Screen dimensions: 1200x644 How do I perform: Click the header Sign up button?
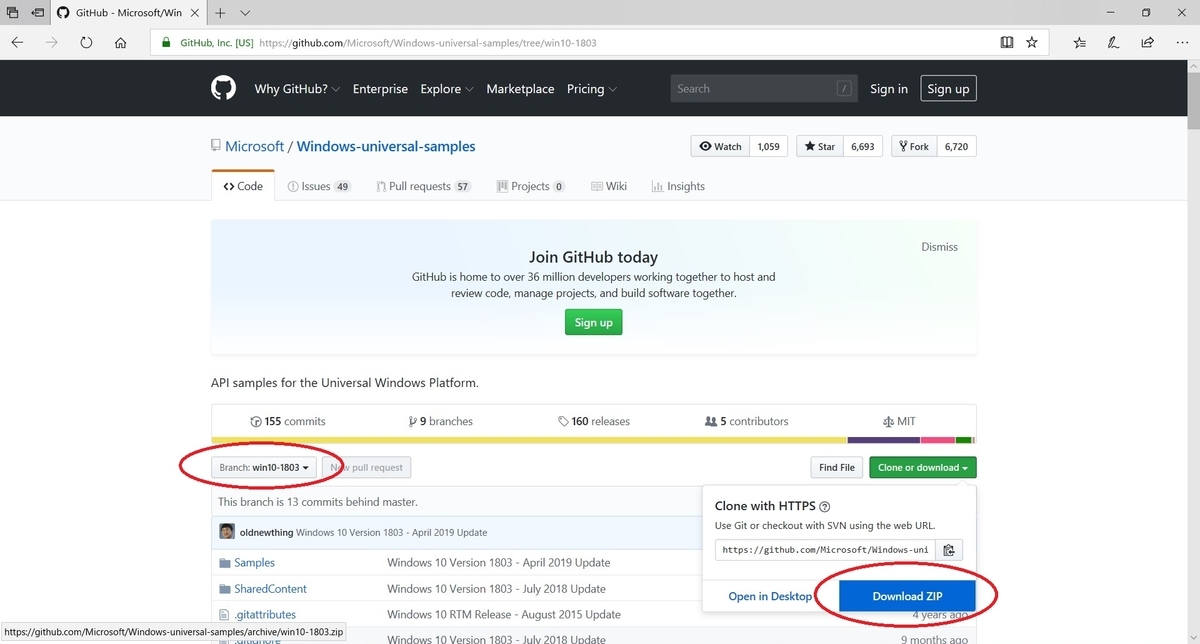[948, 89]
